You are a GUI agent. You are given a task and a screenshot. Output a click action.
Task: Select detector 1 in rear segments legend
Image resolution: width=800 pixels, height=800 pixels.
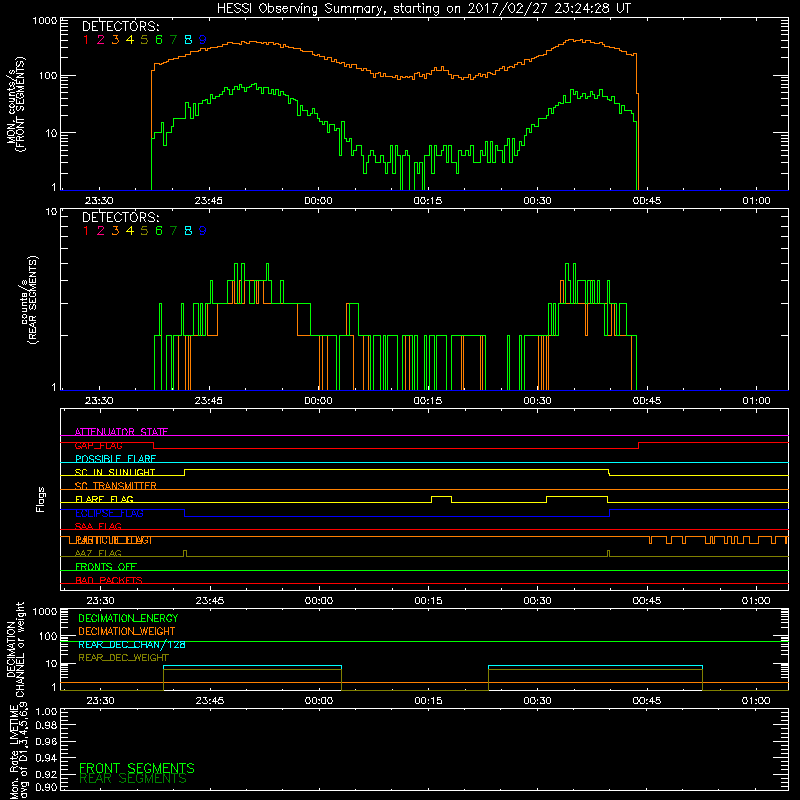[86, 231]
